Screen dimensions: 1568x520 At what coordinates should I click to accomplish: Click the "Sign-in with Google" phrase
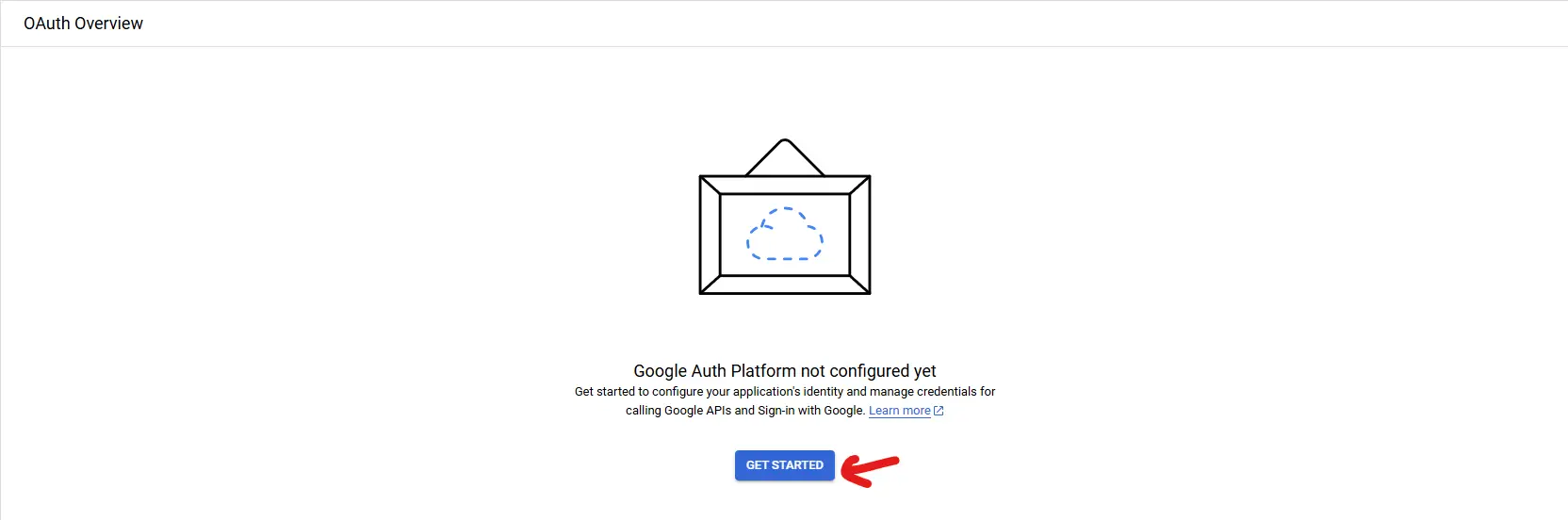click(810, 411)
